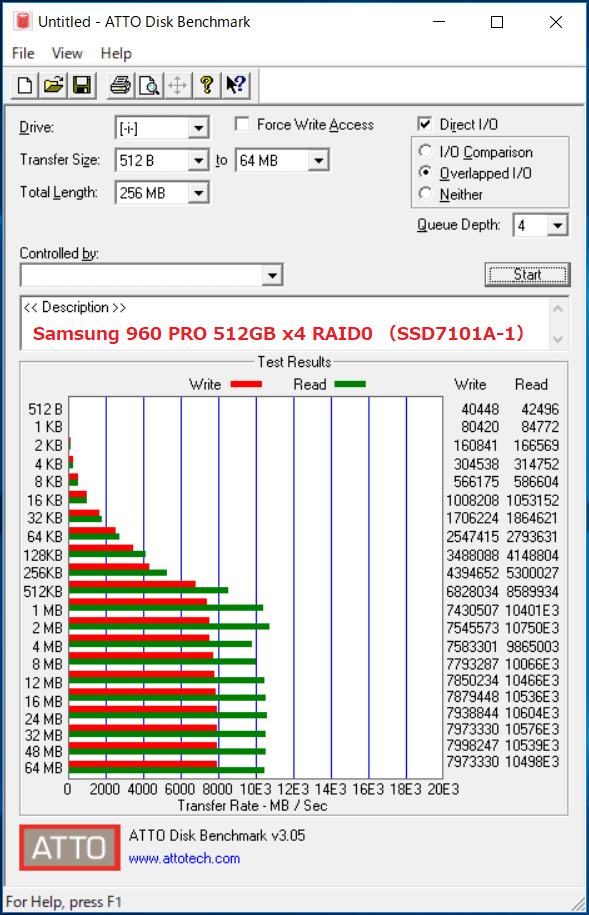Save results with the floppy disk icon
This screenshot has height=915, width=589.
81,86
